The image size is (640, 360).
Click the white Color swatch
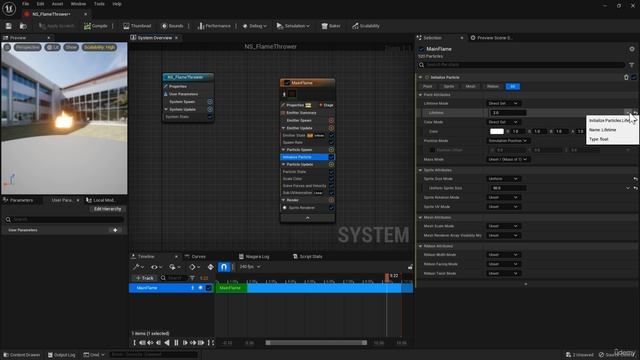point(497,131)
